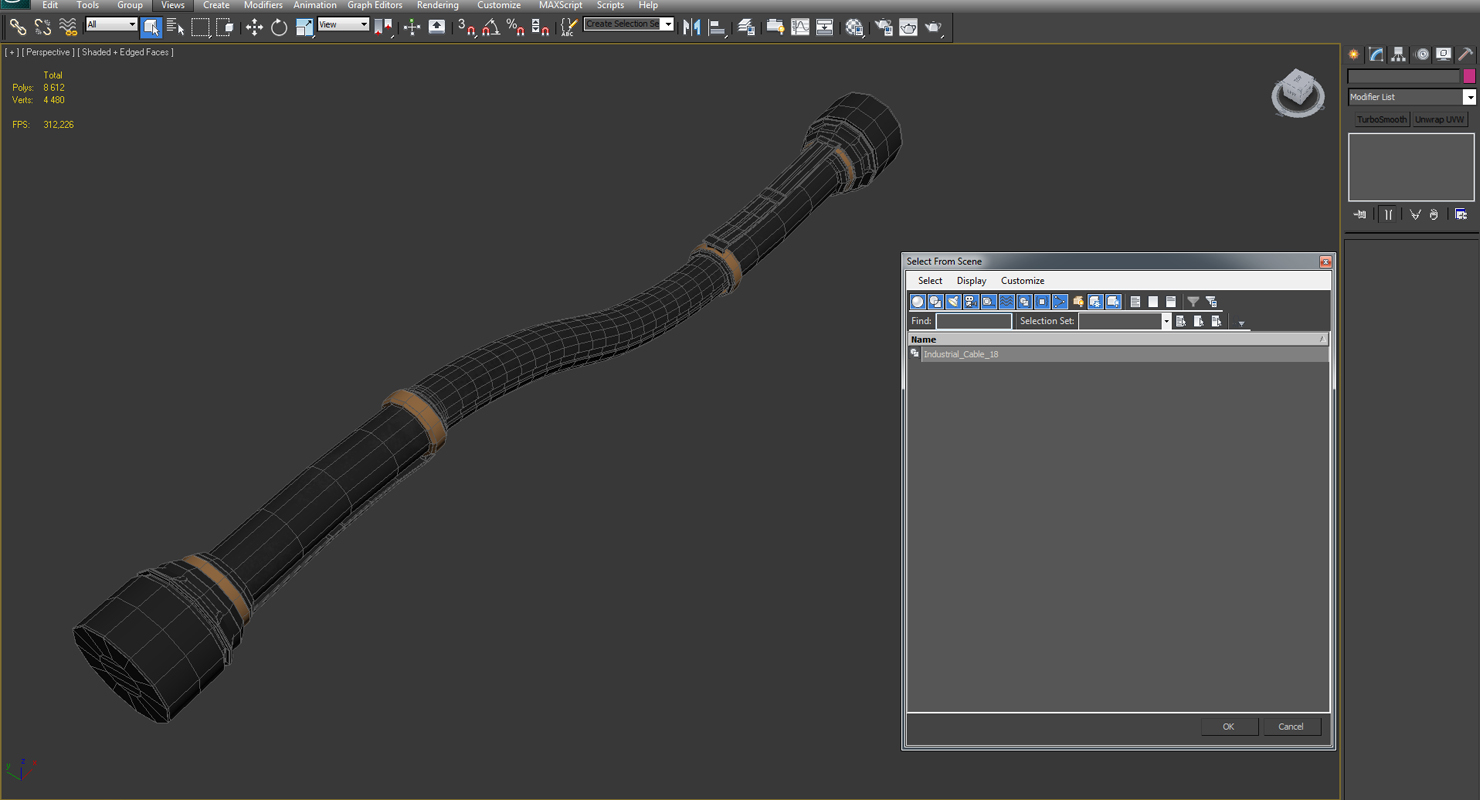Screen dimensions: 1480x800
Task: Switch to the Create command panel tab
Action: pyautogui.click(x=1354, y=55)
